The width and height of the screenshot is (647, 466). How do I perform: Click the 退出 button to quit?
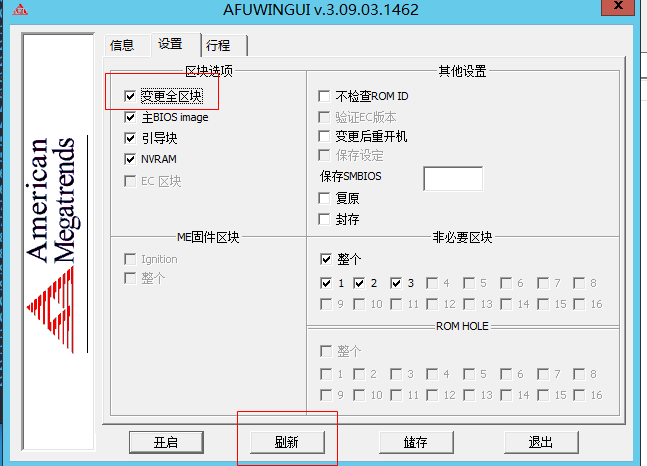[x=541, y=442]
